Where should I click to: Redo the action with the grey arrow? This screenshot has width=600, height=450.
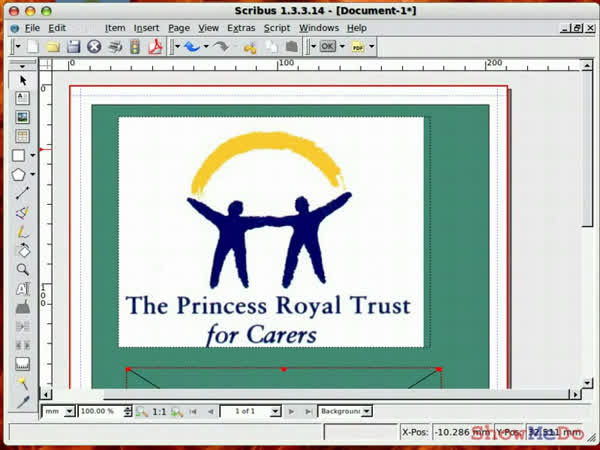(222, 47)
